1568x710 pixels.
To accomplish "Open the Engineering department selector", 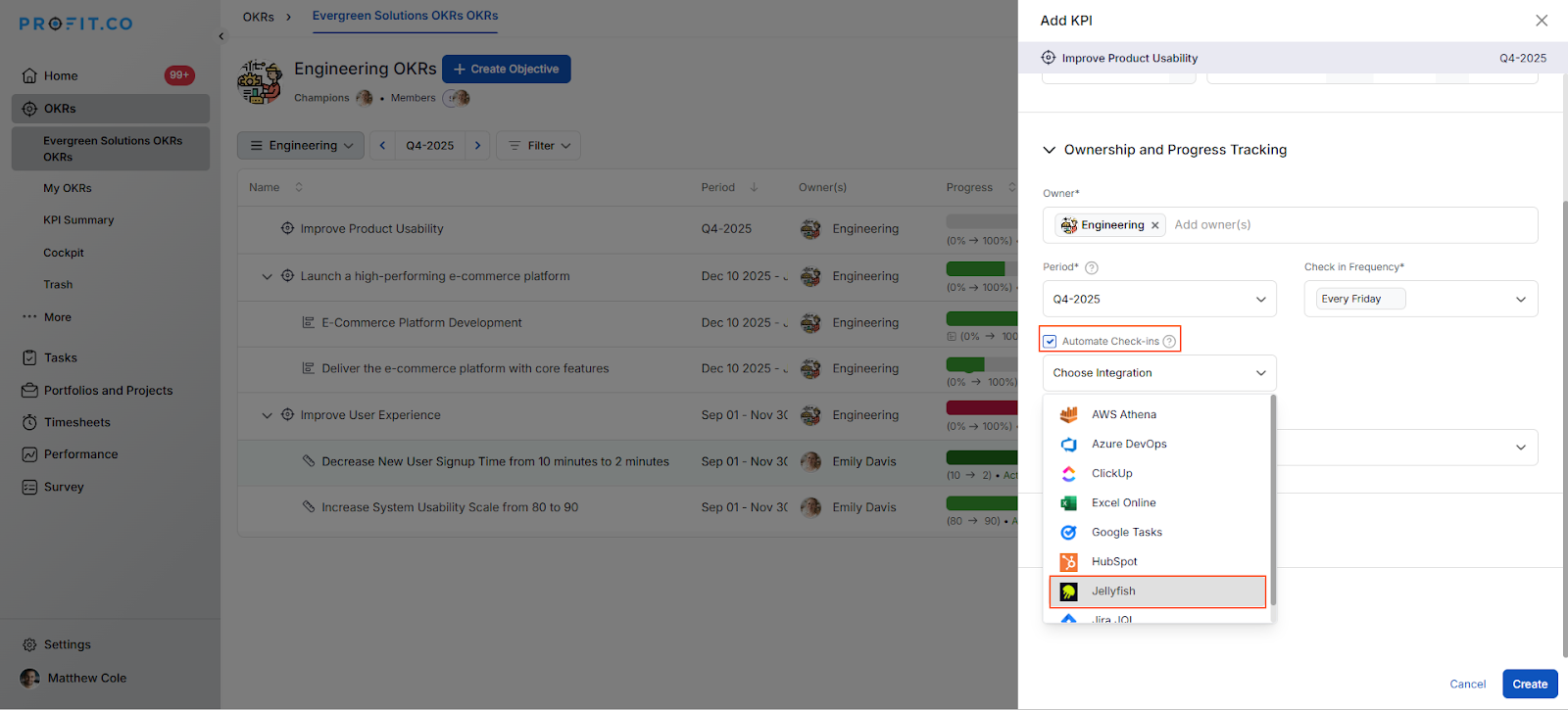I will tap(301, 145).
